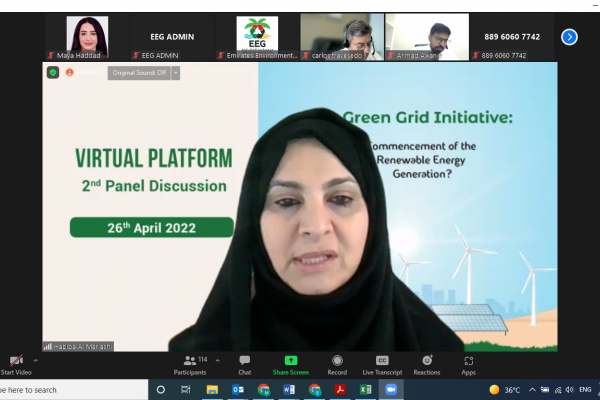Select Maya Haddad's video thumbnail
Viewport: 600px width, 400px height.
pyautogui.click(x=87, y=37)
